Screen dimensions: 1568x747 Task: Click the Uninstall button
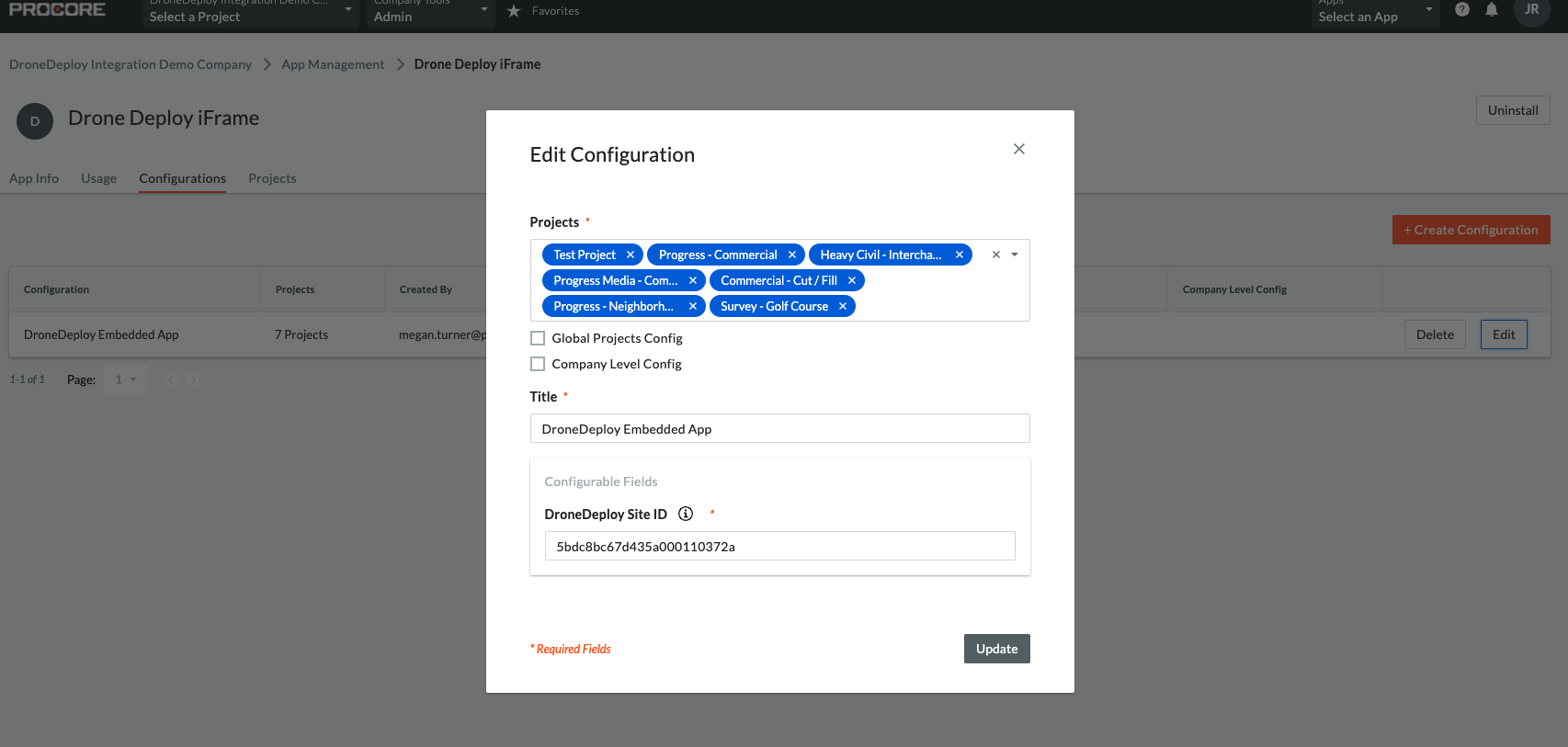[1513, 110]
